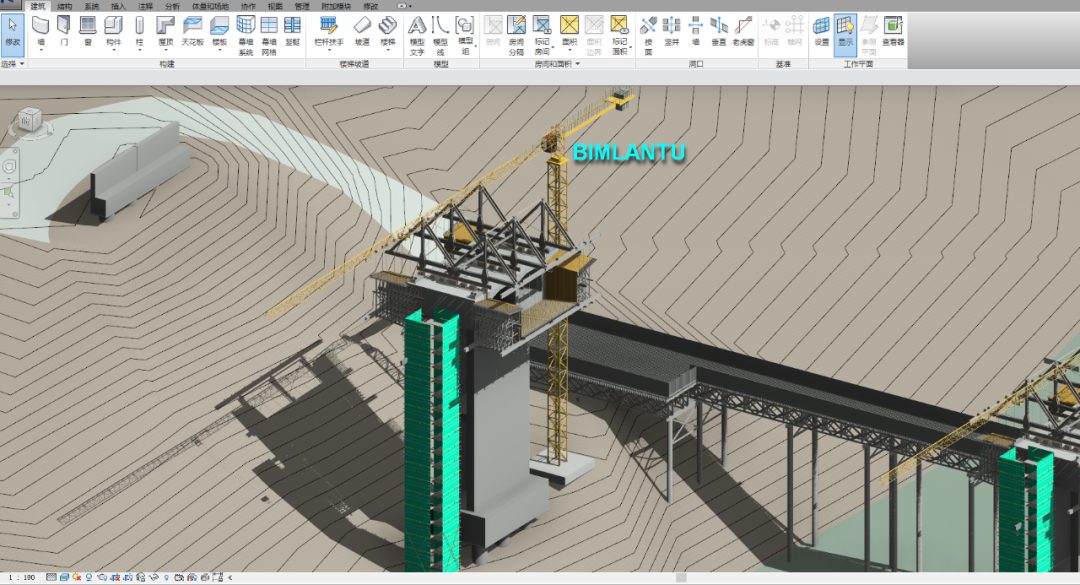
Task: Click the ribbon minimize toggle button
Action: (x=404, y=6)
